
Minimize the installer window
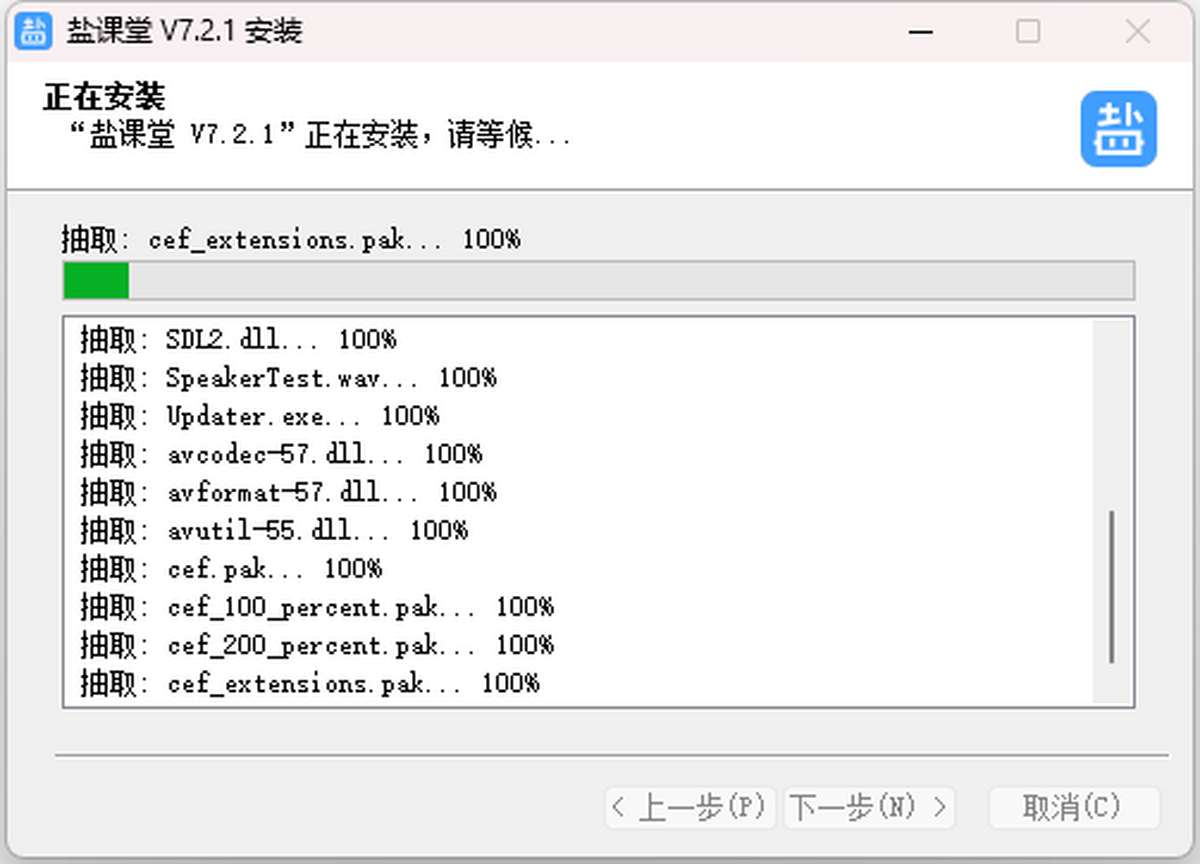[921, 31]
